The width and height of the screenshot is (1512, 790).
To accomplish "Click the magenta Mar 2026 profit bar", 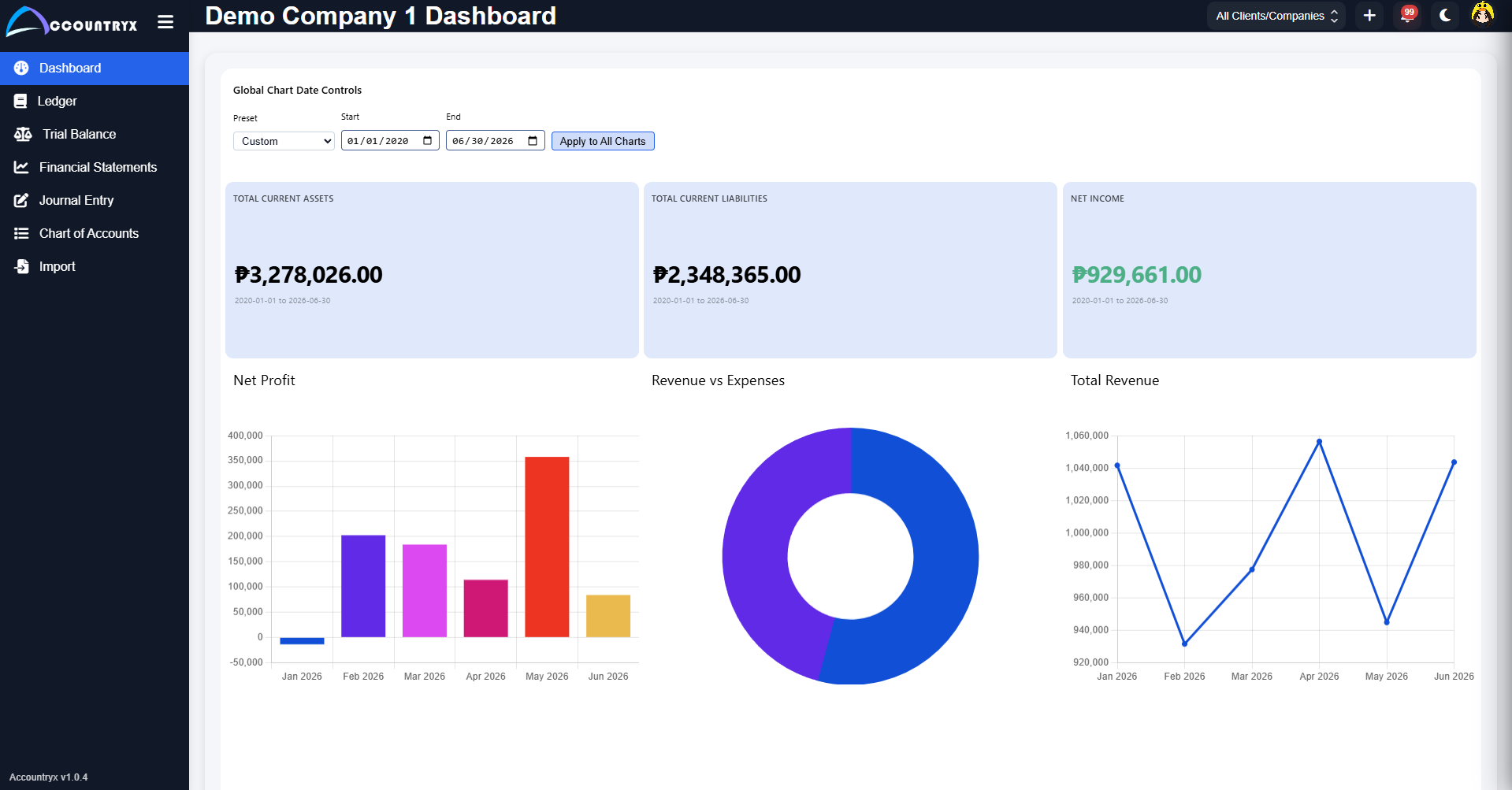I will (425, 591).
